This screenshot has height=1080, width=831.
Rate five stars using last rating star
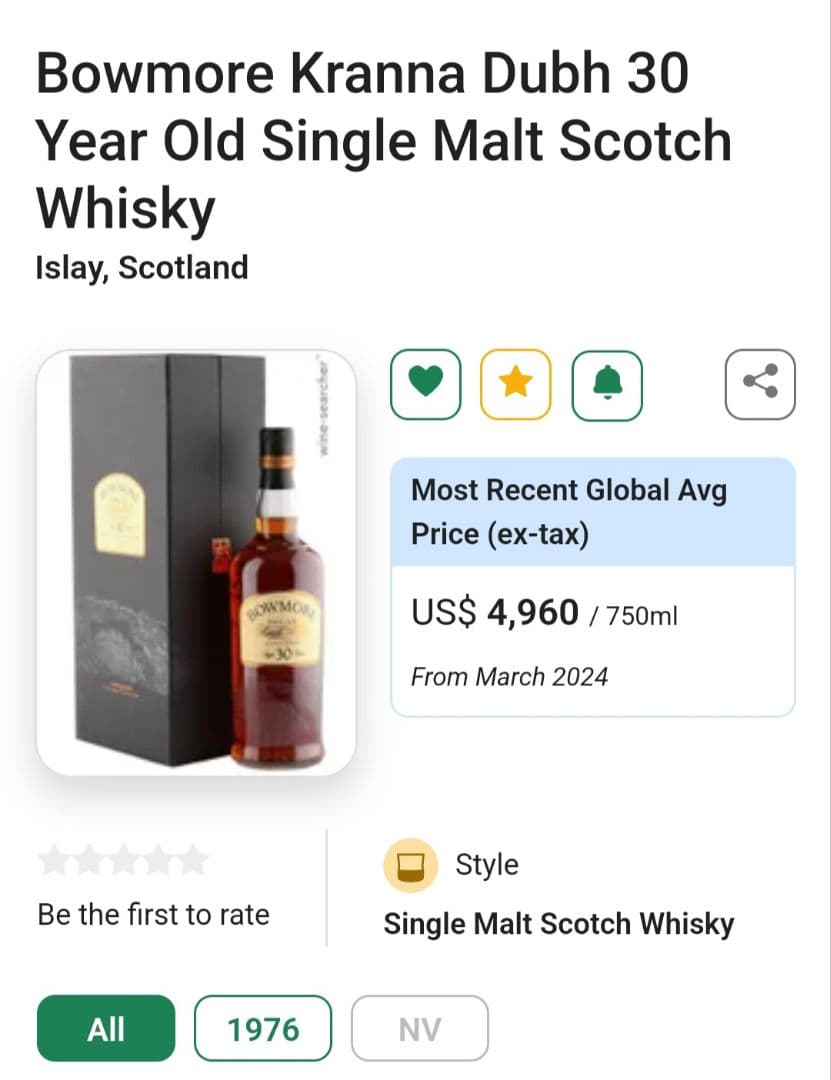click(193, 860)
